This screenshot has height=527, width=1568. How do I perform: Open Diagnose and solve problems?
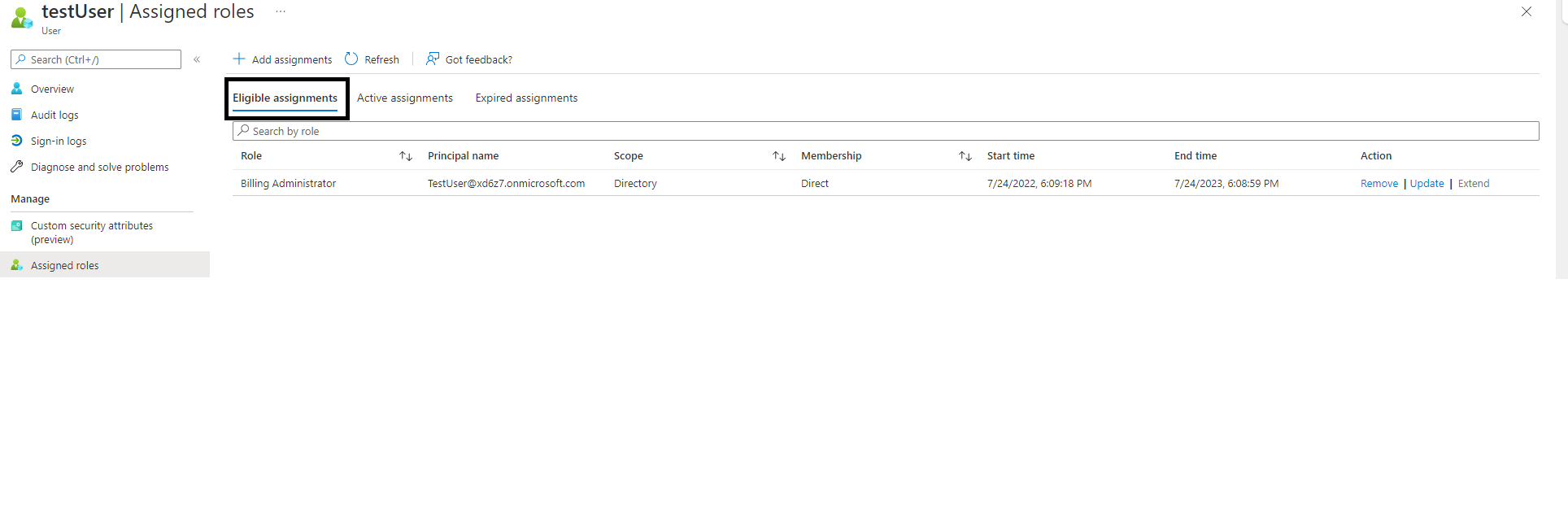(99, 167)
